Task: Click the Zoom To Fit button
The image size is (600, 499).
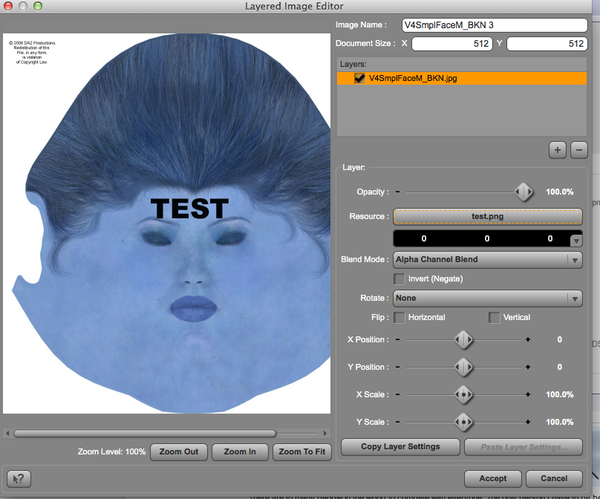Action: click(302, 452)
